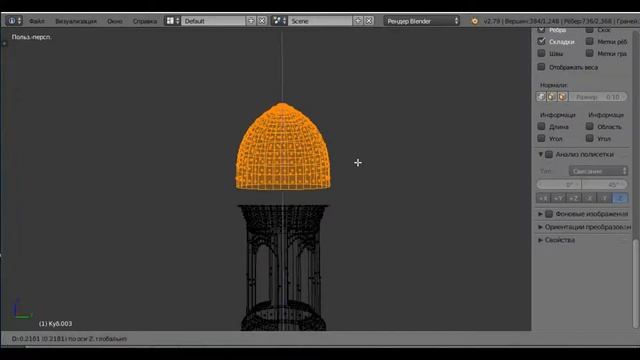Click the black wireframe tower object
640x360 pixels.
pyautogui.click(x=283, y=267)
